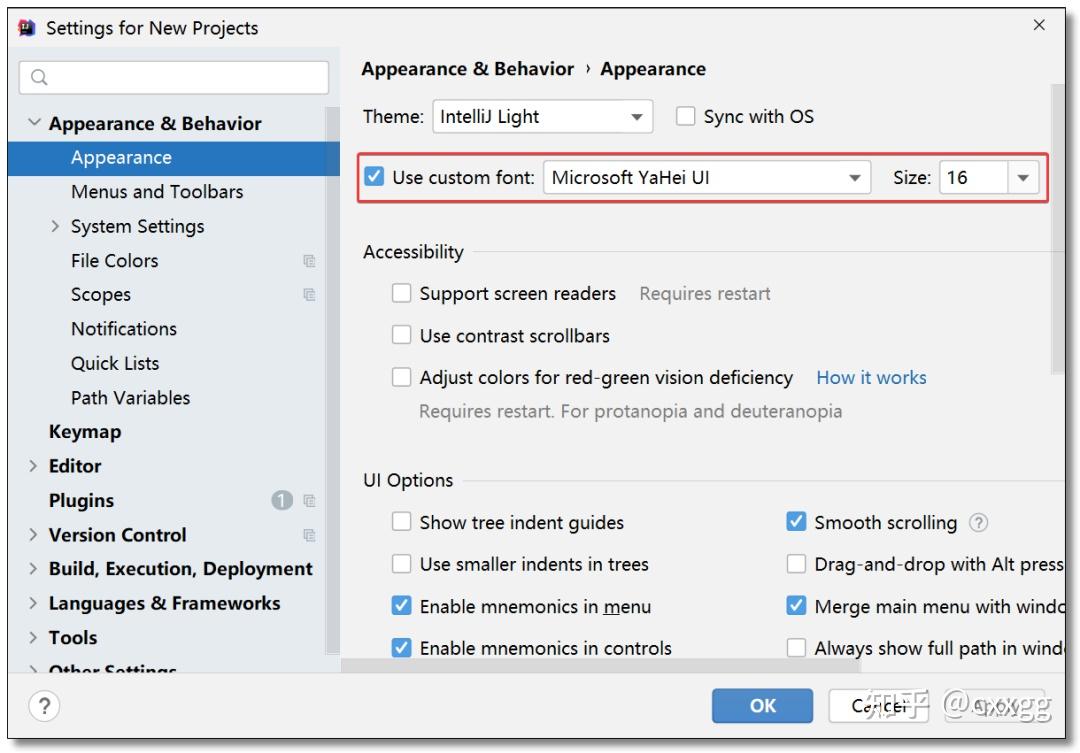Screen dimensions: 1080x753
Task: Disable the Use custom font checkbox
Action: (x=374, y=177)
